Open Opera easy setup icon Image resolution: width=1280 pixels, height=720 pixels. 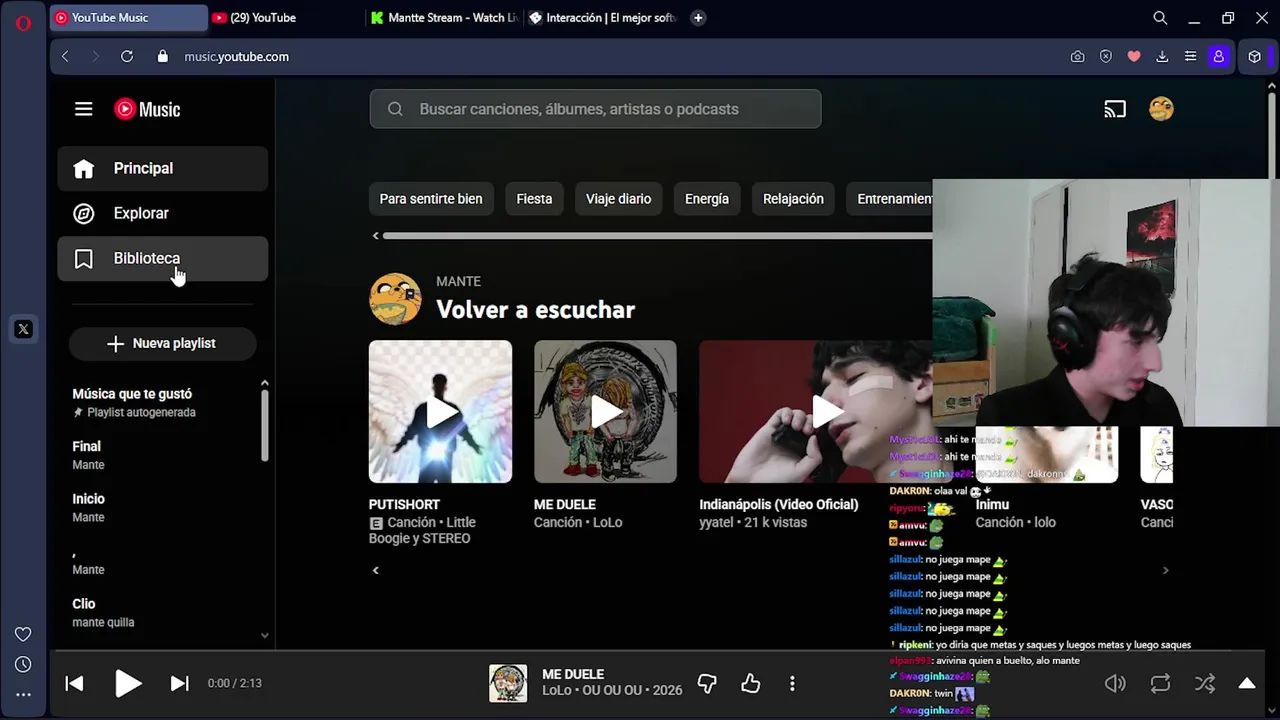point(1190,57)
